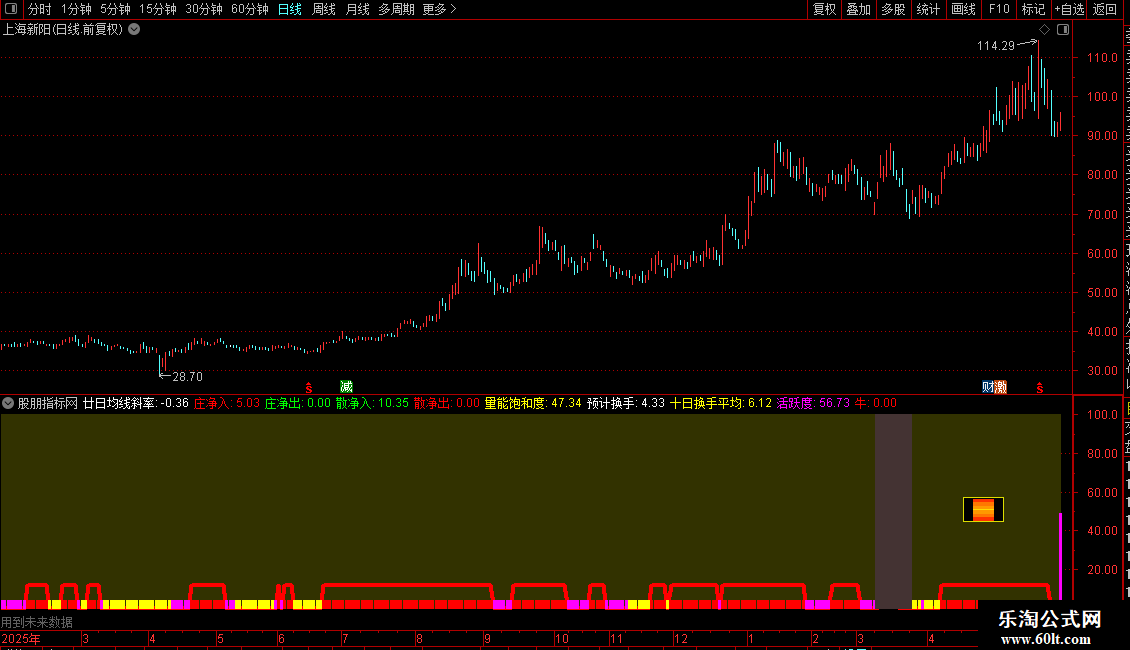The height and width of the screenshot is (650, 1130).
Task: Click the 100.0 indicator axis label
Action: (x=1103, y=415)
